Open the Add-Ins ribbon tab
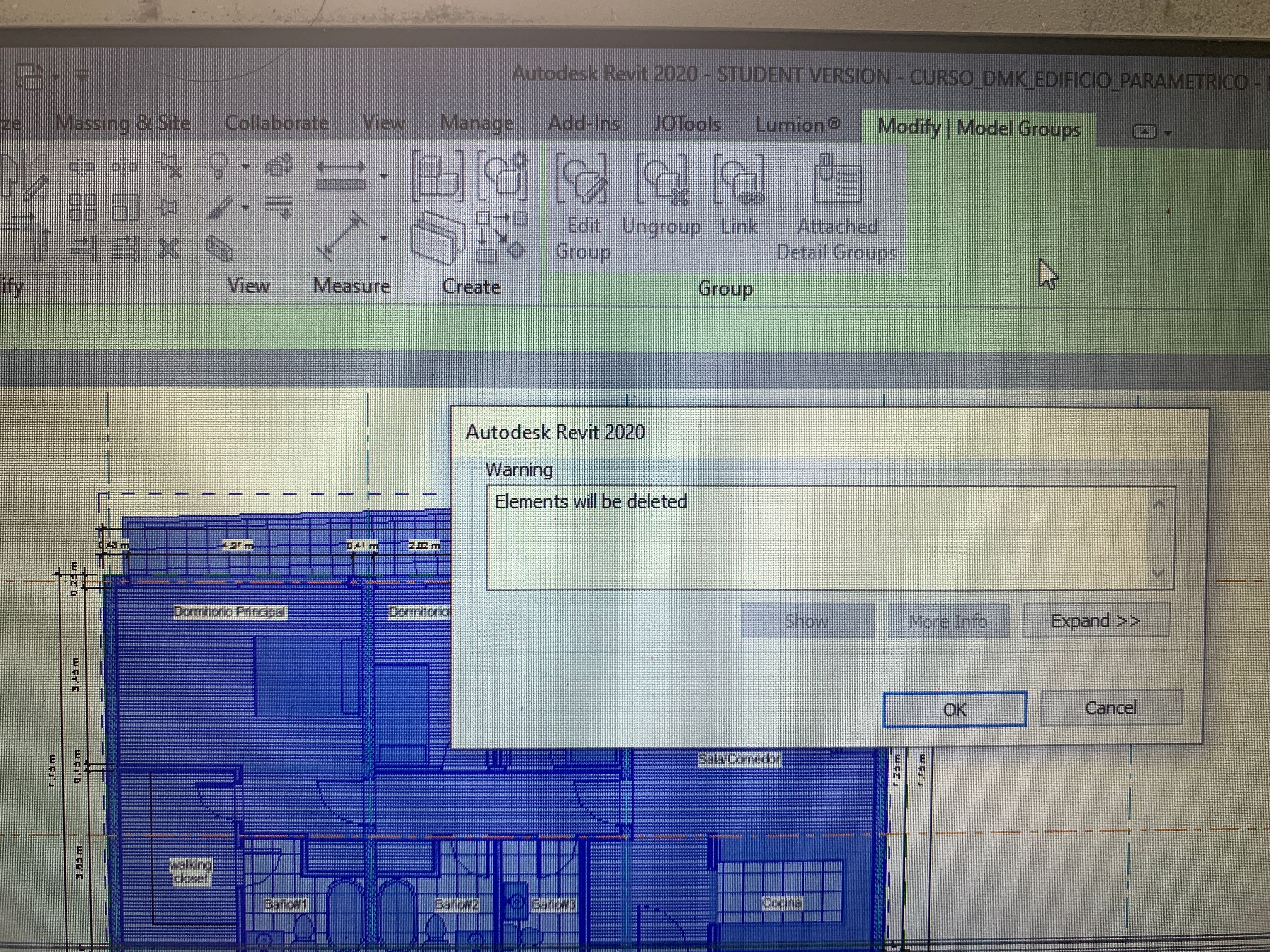This screenshot has height=952, width=1270. [584, 123]
